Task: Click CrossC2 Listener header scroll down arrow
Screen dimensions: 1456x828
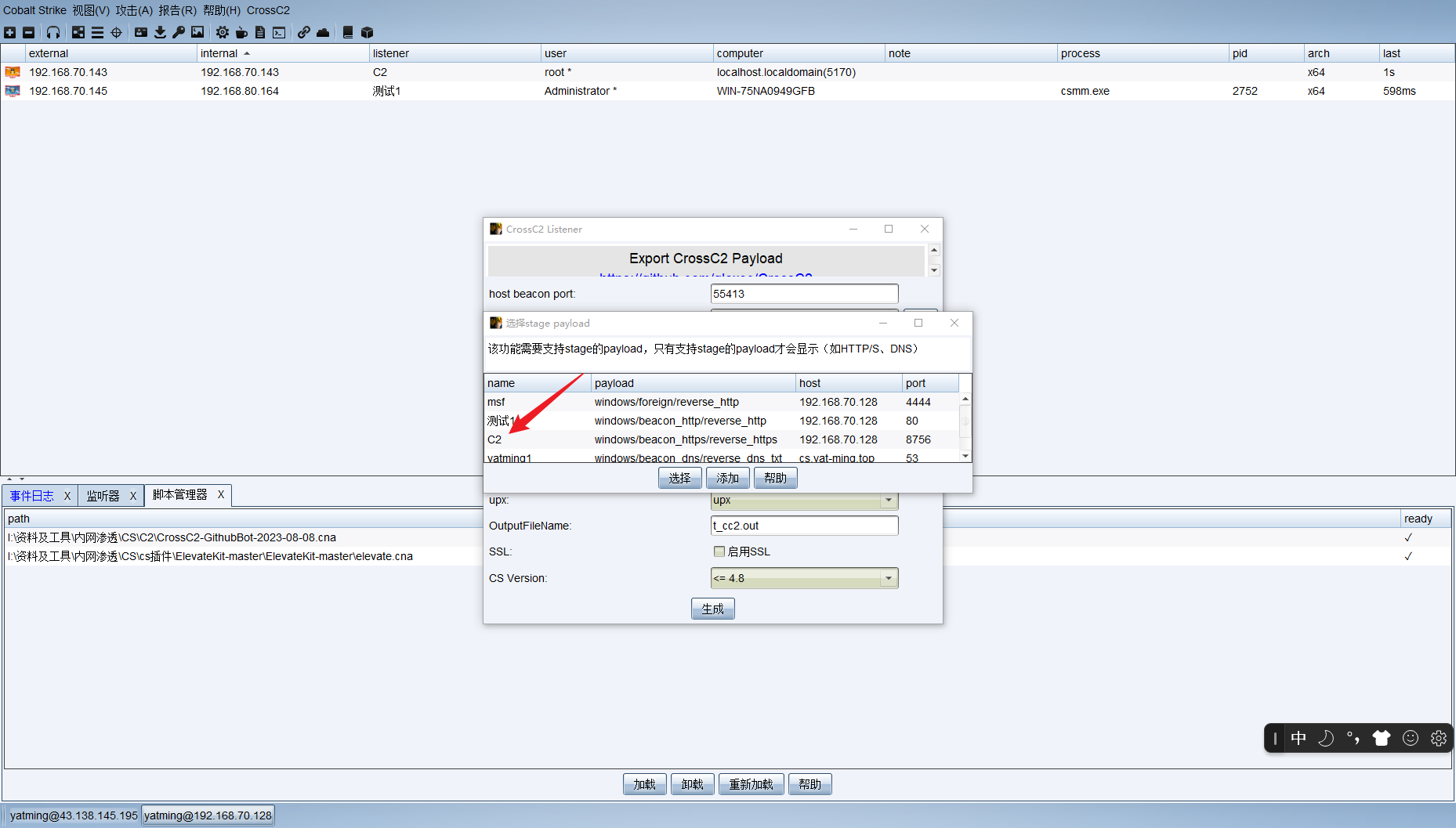Action: [x=934, y=270]
